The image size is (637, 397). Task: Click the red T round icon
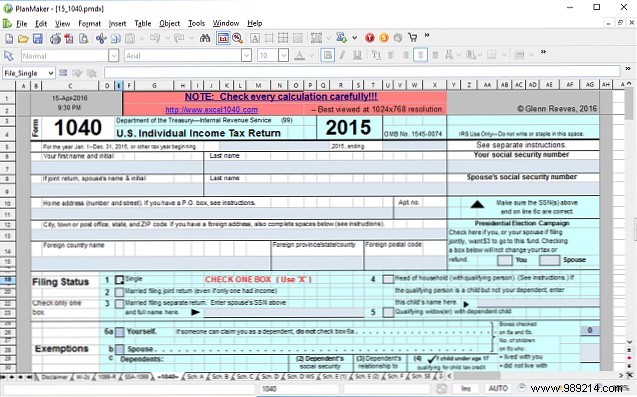pos(369,38)
